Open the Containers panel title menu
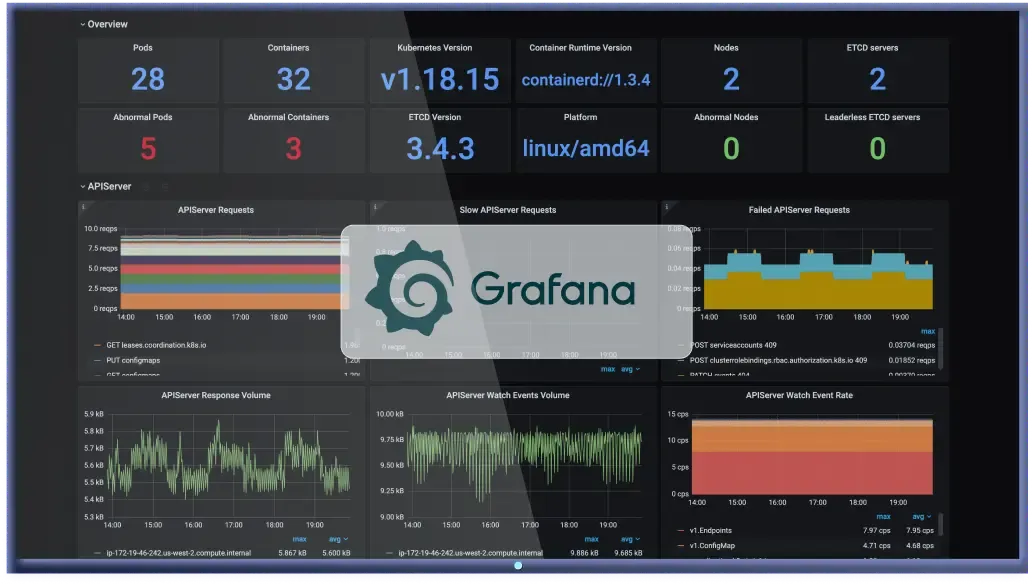The image size is (1032, 585). pos(288,48)
